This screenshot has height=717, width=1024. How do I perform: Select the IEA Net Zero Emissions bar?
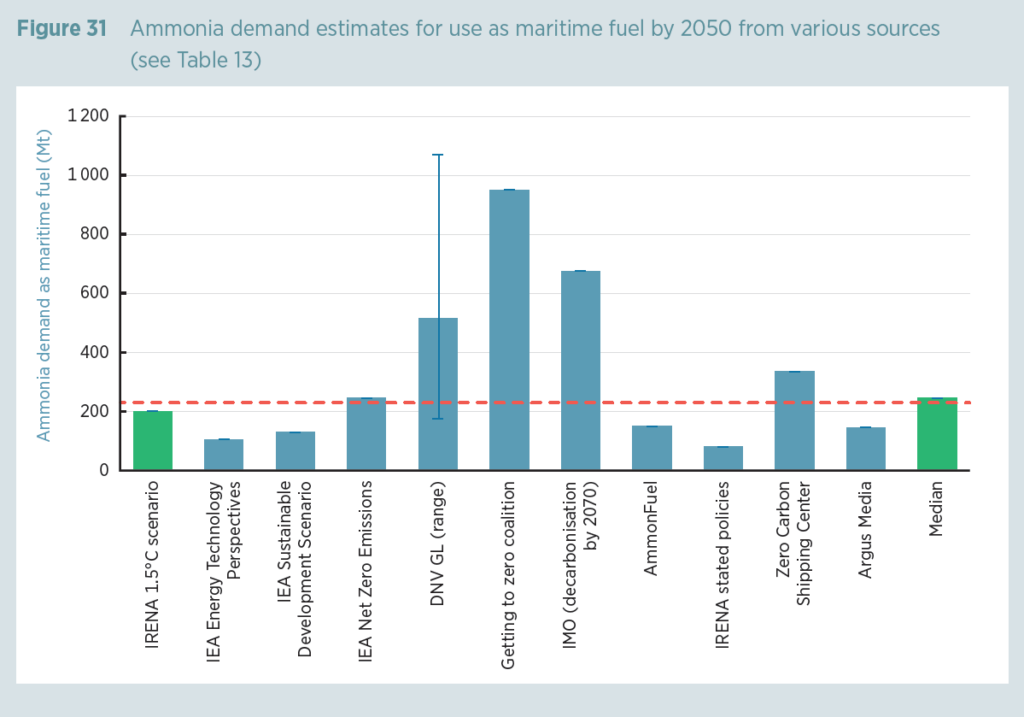tap(366, 430)
